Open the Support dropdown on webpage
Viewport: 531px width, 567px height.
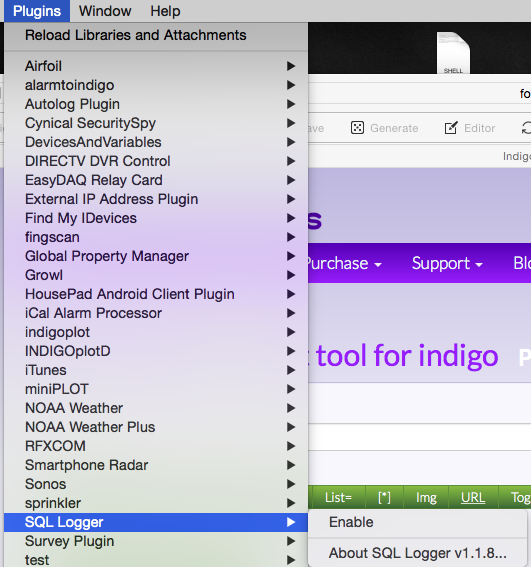tap(447, 263)
